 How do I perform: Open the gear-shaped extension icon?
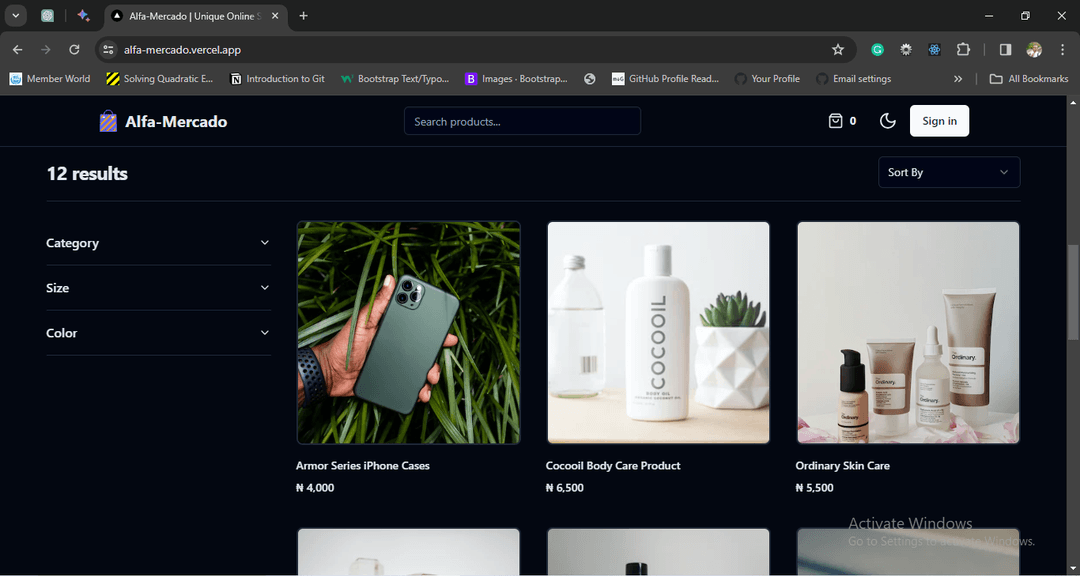coord(906,50)
